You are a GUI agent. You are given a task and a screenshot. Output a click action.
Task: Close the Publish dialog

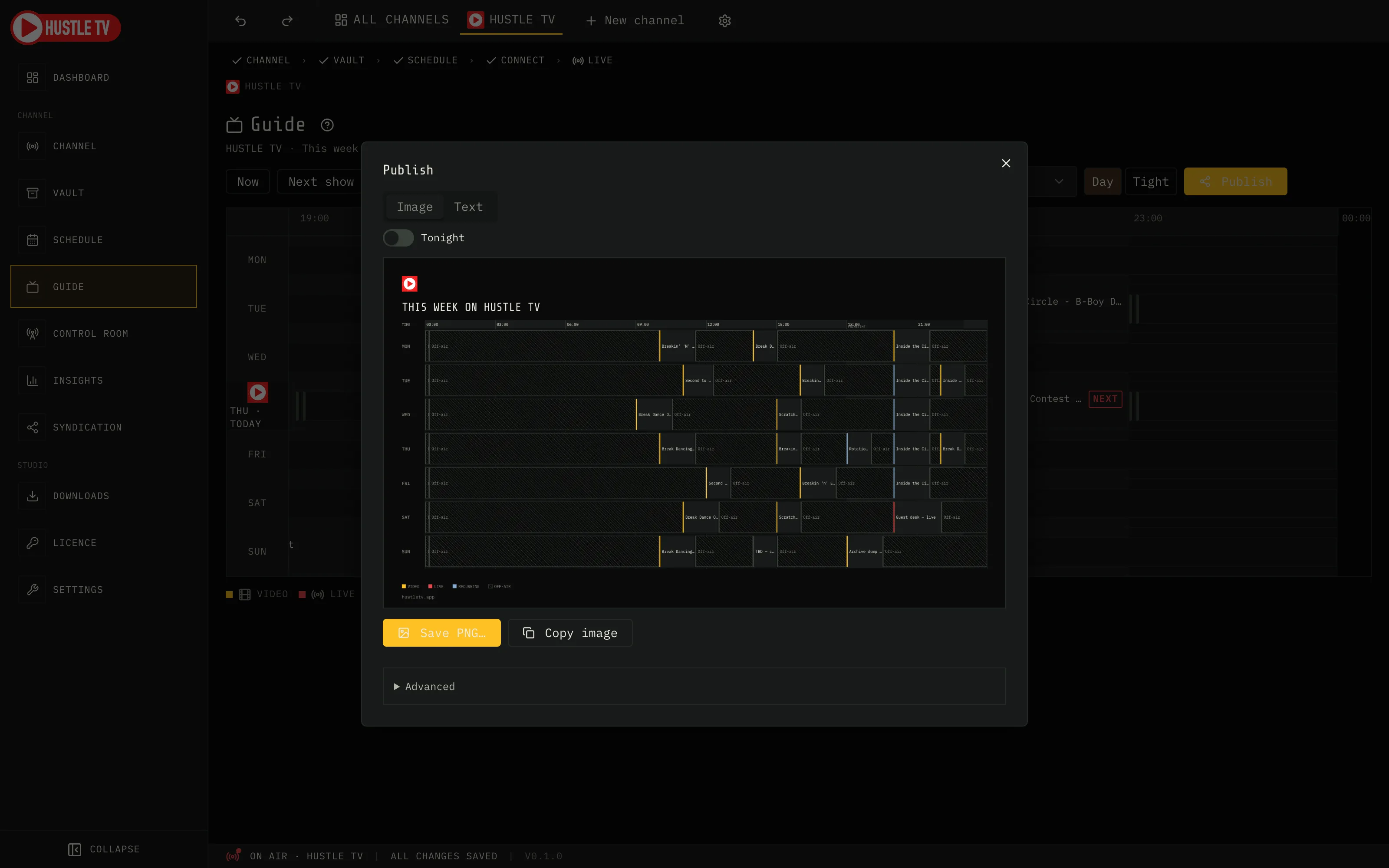point(1006,164)
